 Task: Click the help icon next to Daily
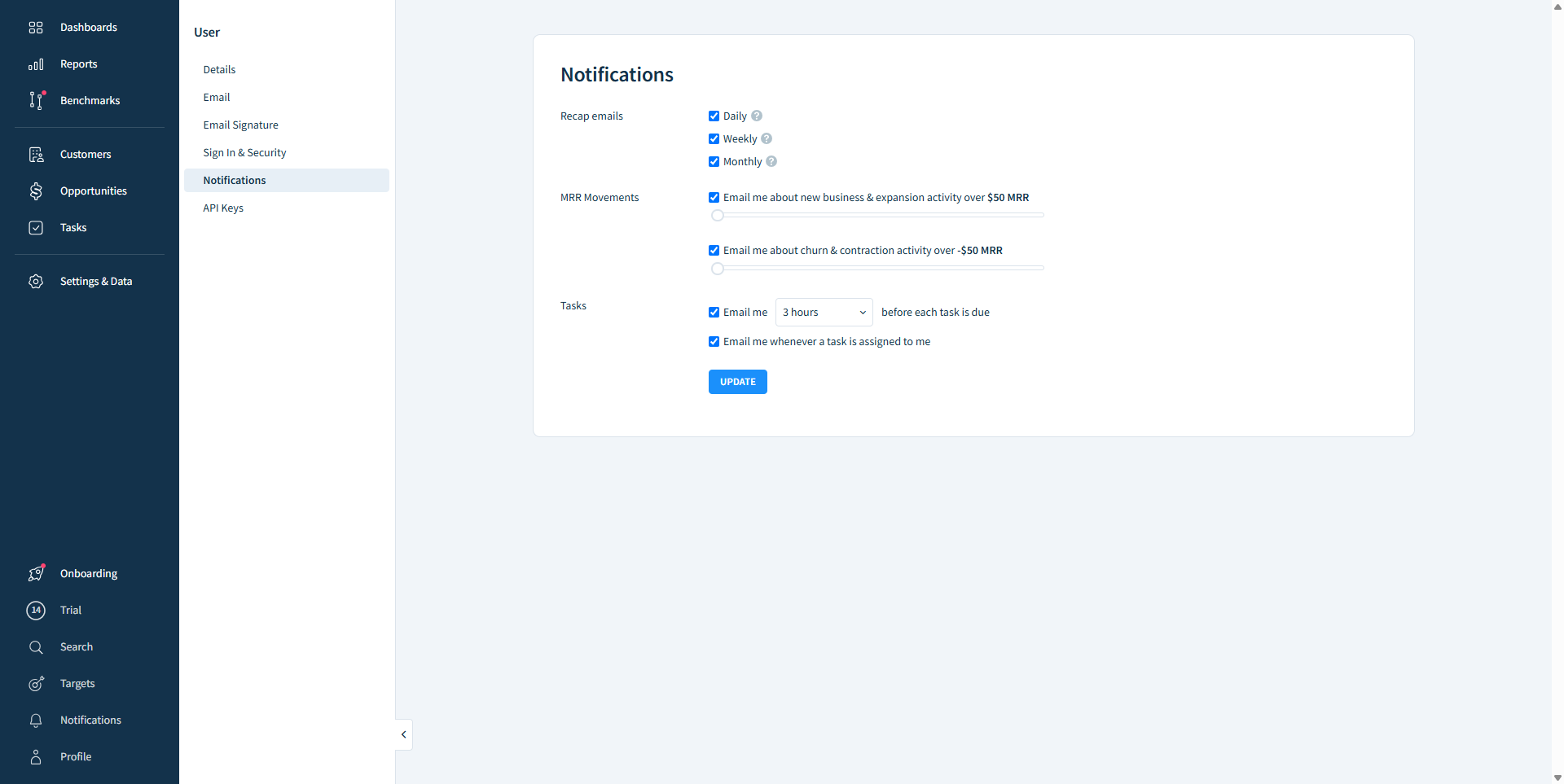[x=757, y=116]
